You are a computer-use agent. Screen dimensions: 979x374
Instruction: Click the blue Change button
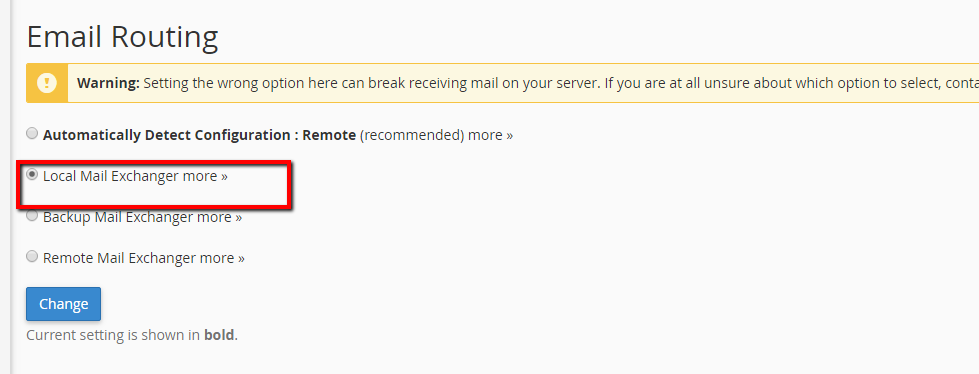click(63, 304)
